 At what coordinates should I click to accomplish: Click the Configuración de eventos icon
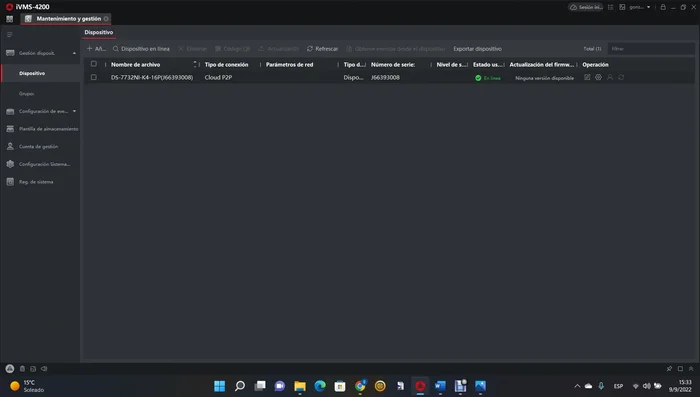[x=10, y=111]
